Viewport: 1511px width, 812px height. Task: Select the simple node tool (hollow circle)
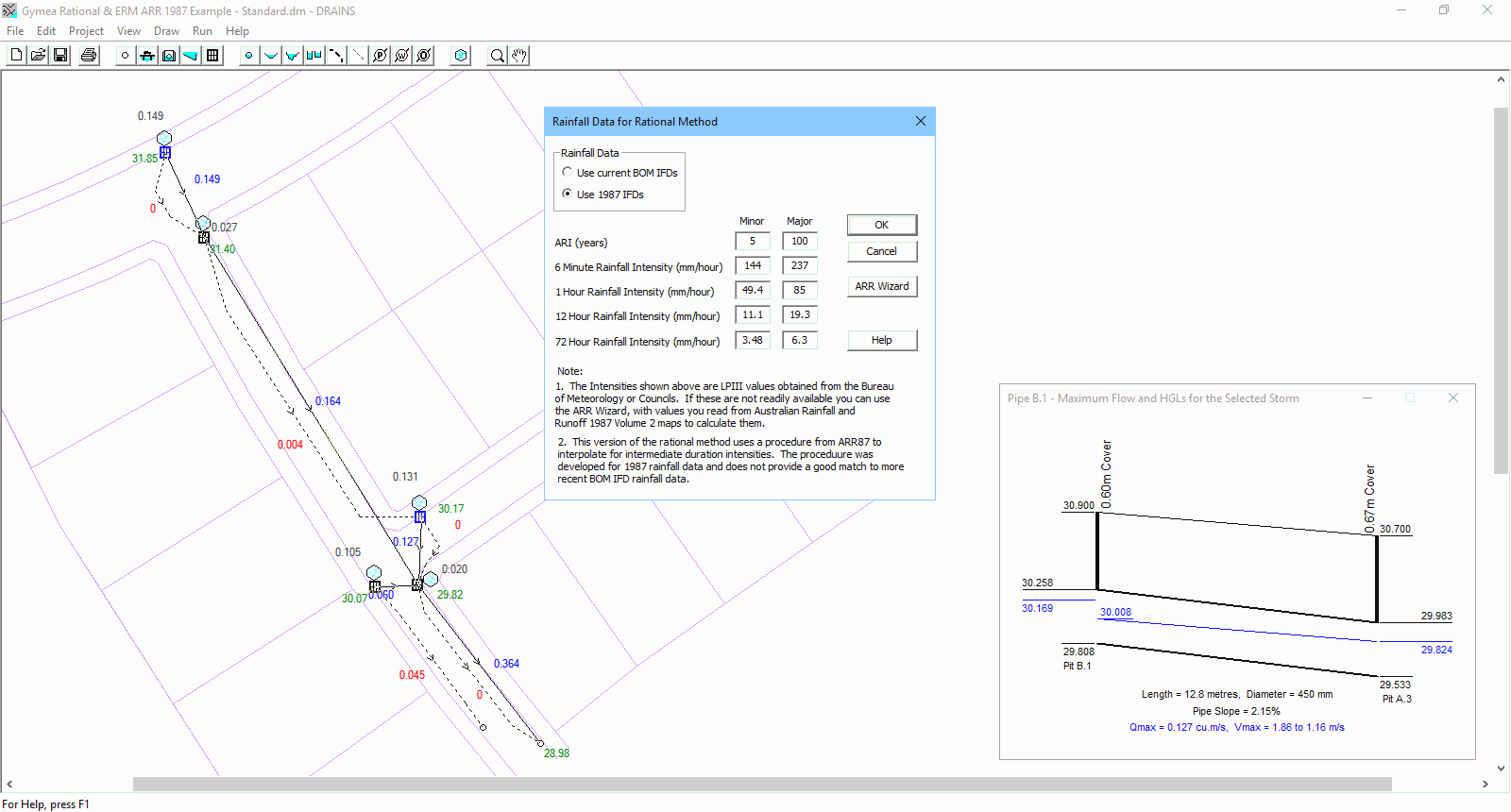(x=125, y=56)
